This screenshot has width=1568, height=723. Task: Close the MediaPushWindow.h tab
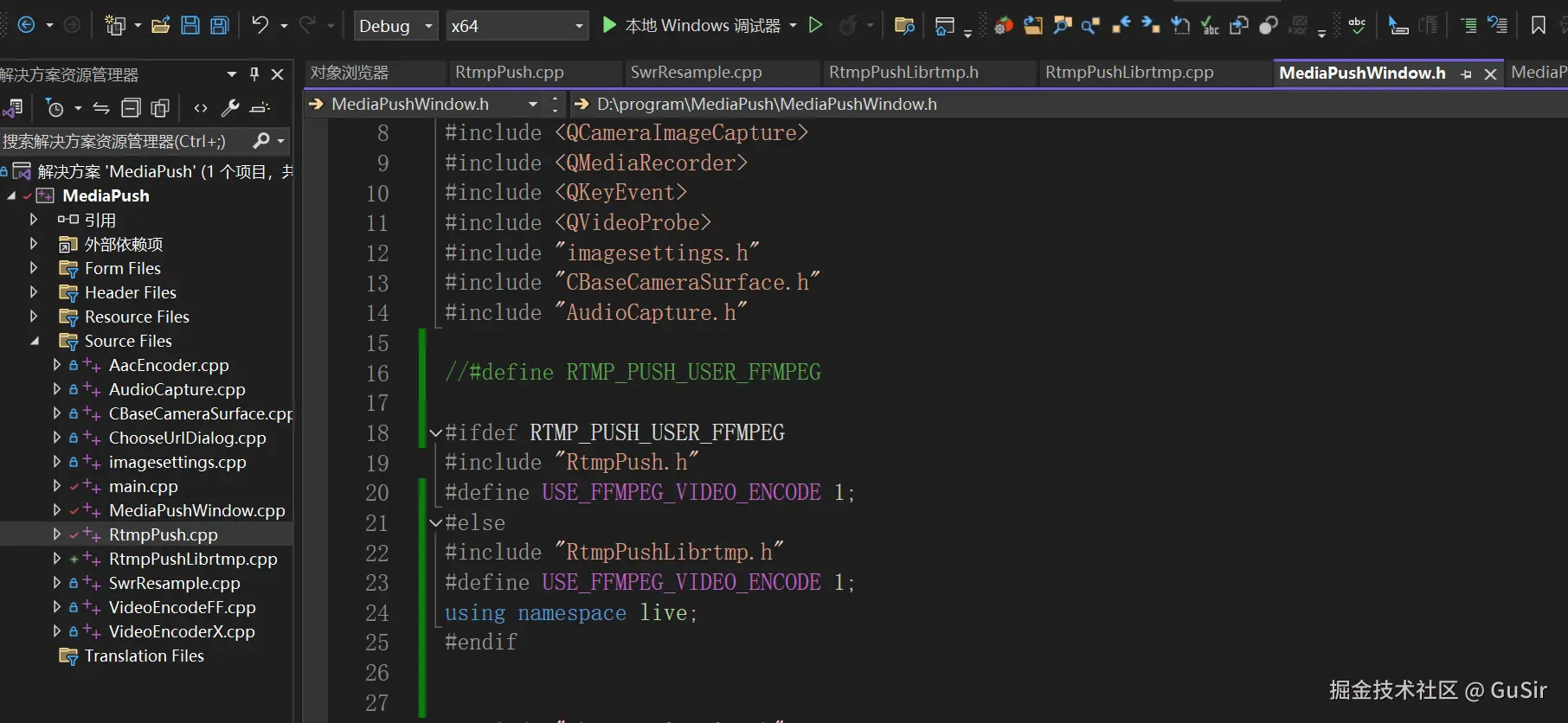pyautogui.click(x=1490, y=74)
